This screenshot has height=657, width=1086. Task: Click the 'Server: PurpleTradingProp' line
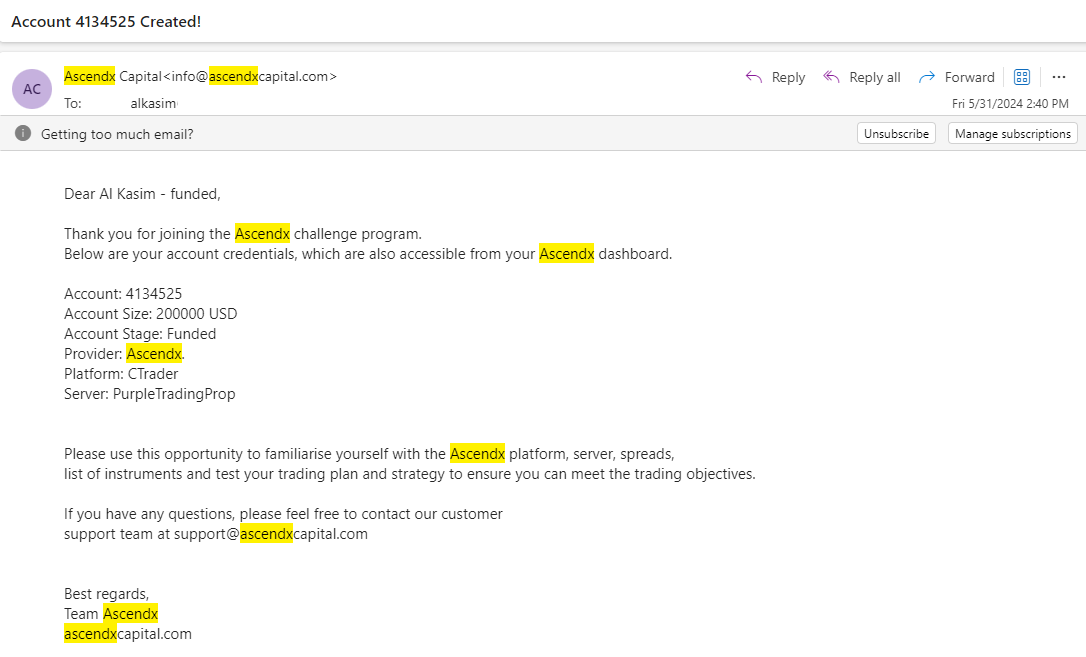[150, 394]
